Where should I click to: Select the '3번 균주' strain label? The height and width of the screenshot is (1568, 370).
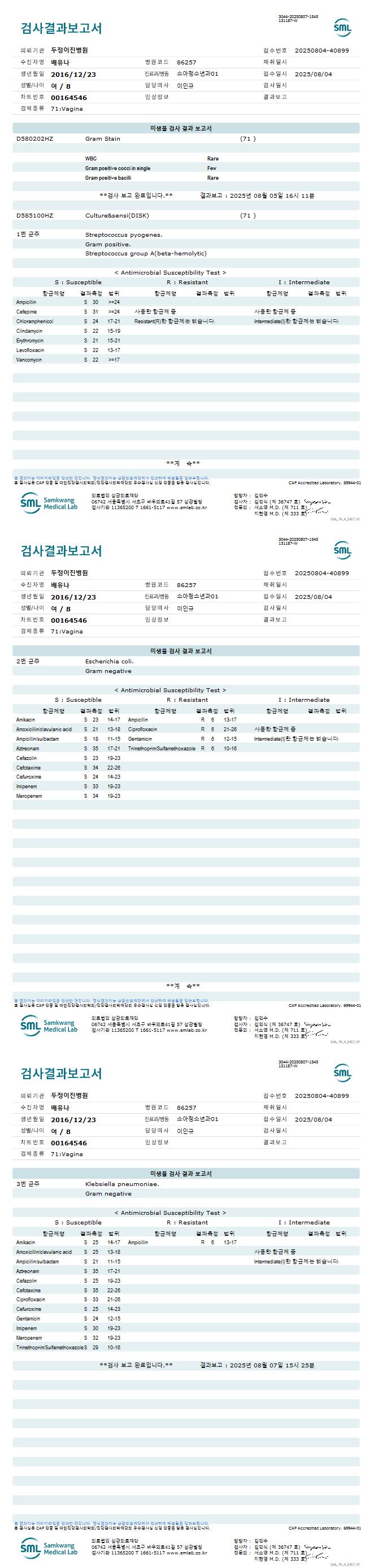pyautogui.click(x=28, y=1184)
